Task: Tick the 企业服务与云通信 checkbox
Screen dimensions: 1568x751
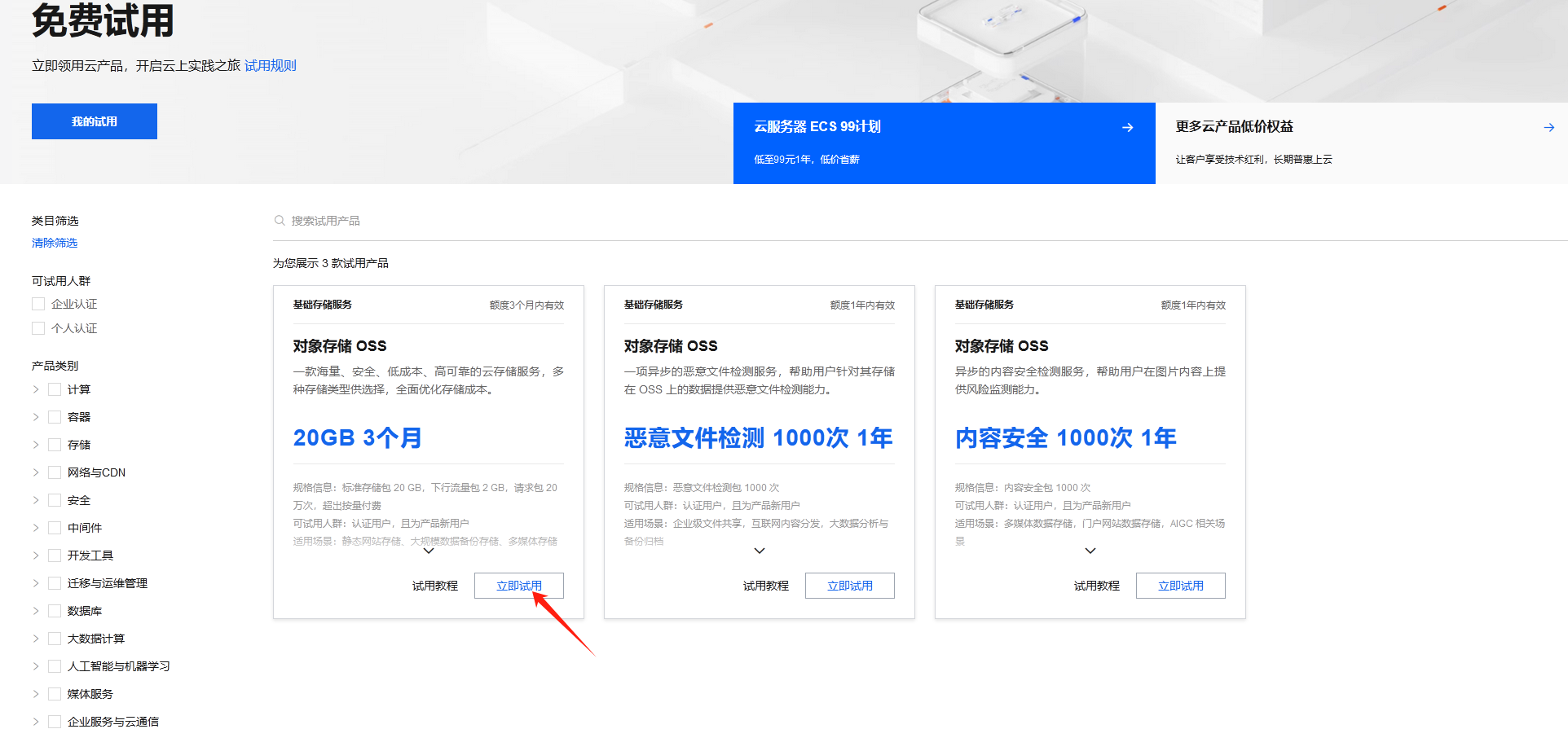Action: tap(55, 722)
